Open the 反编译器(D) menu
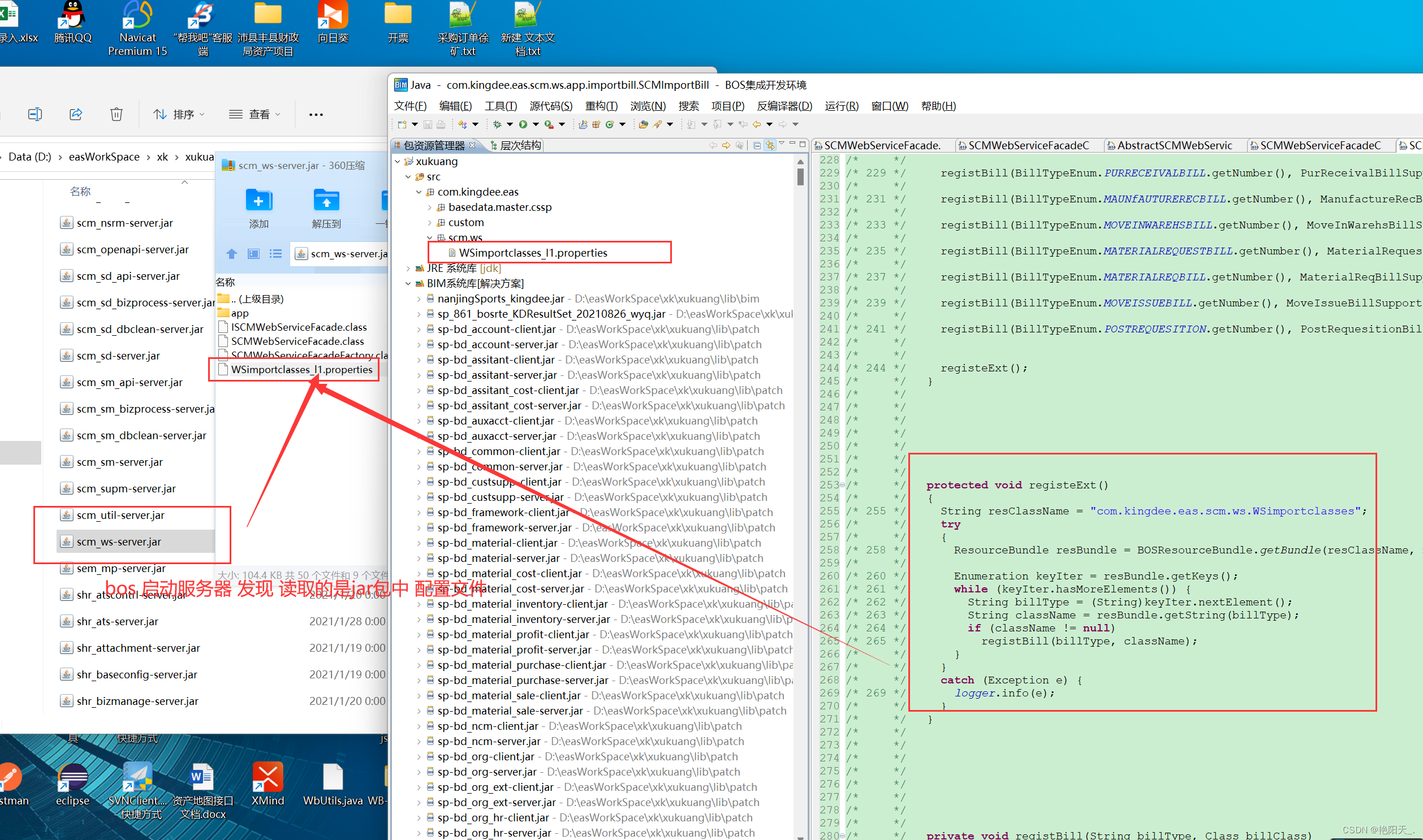The height and width of the screenshot is (840, 1423). point(784,106)
